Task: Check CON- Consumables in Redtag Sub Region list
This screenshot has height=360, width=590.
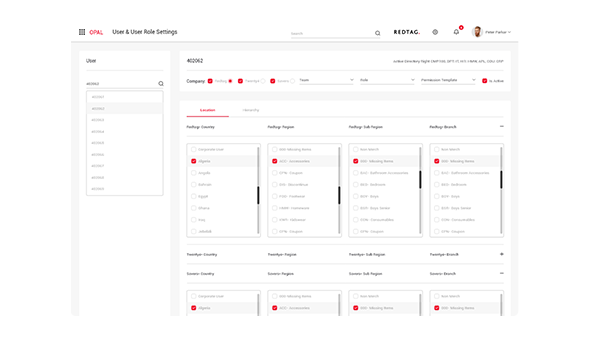Action: point(356,219)
